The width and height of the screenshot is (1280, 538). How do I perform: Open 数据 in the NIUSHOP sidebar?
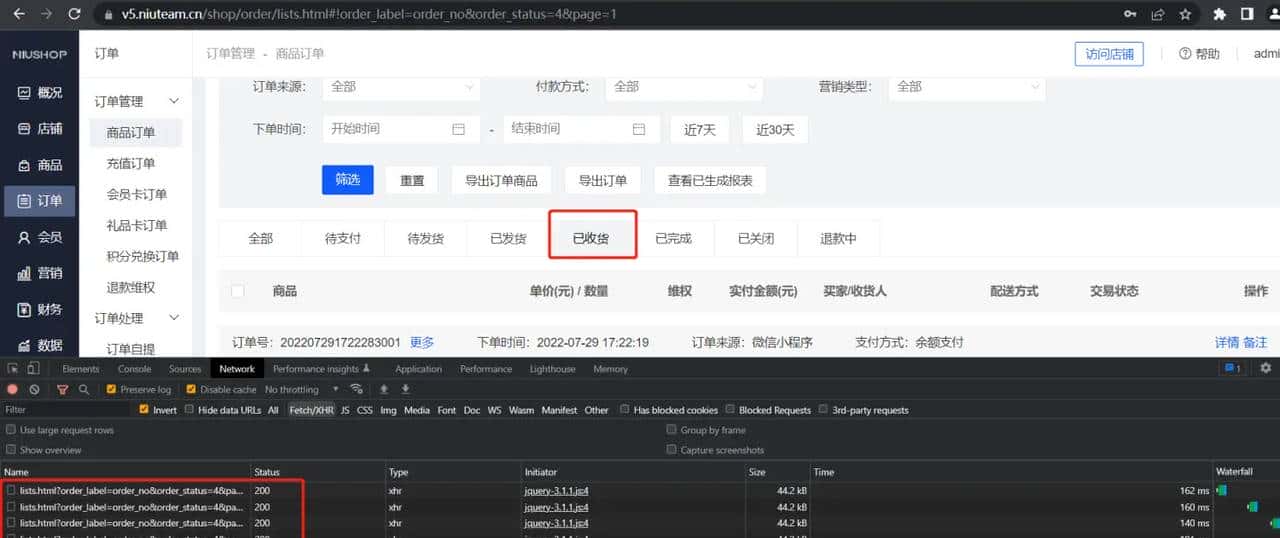[39, 345]
